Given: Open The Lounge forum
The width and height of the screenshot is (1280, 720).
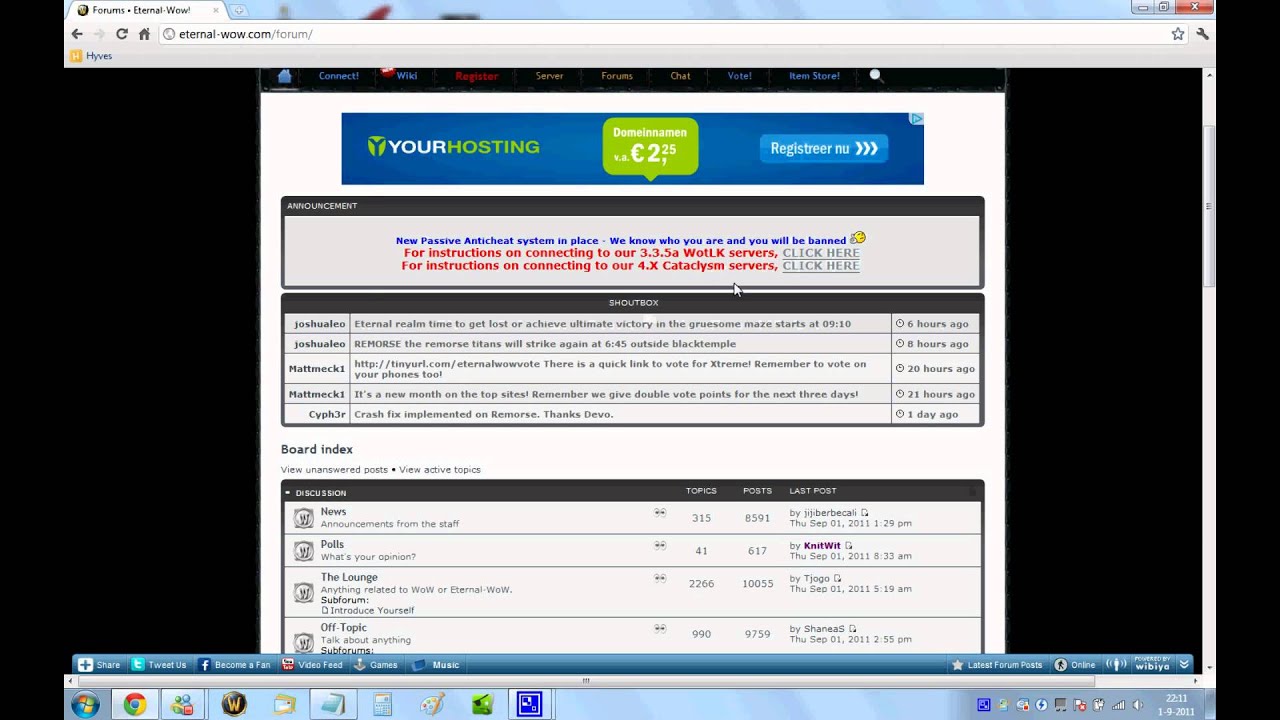Looking at the screenshot, I should click(x=349, y=578).
